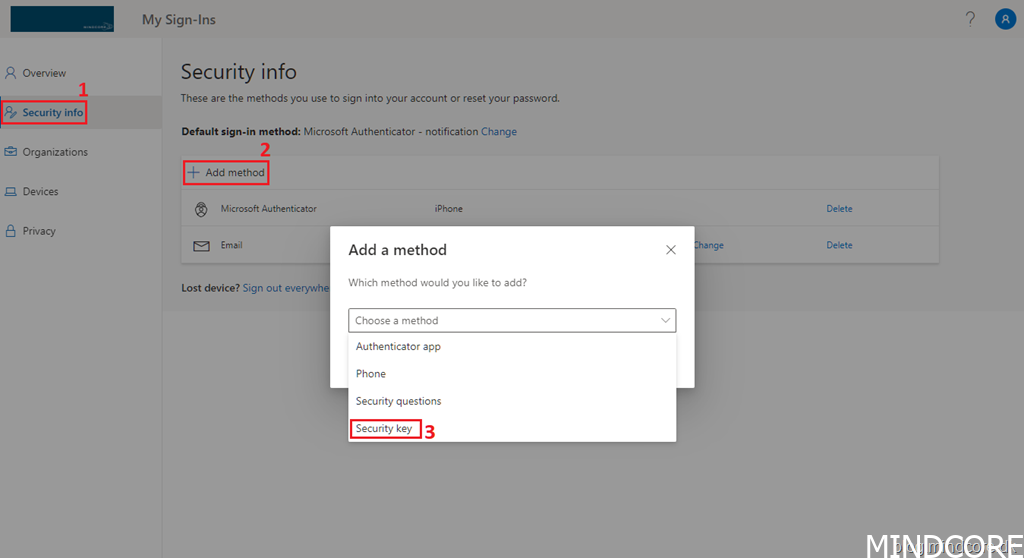This screenshot has width=1024, height=558.
Task: Click the Devices laptop icon
Action: [11, 191]
